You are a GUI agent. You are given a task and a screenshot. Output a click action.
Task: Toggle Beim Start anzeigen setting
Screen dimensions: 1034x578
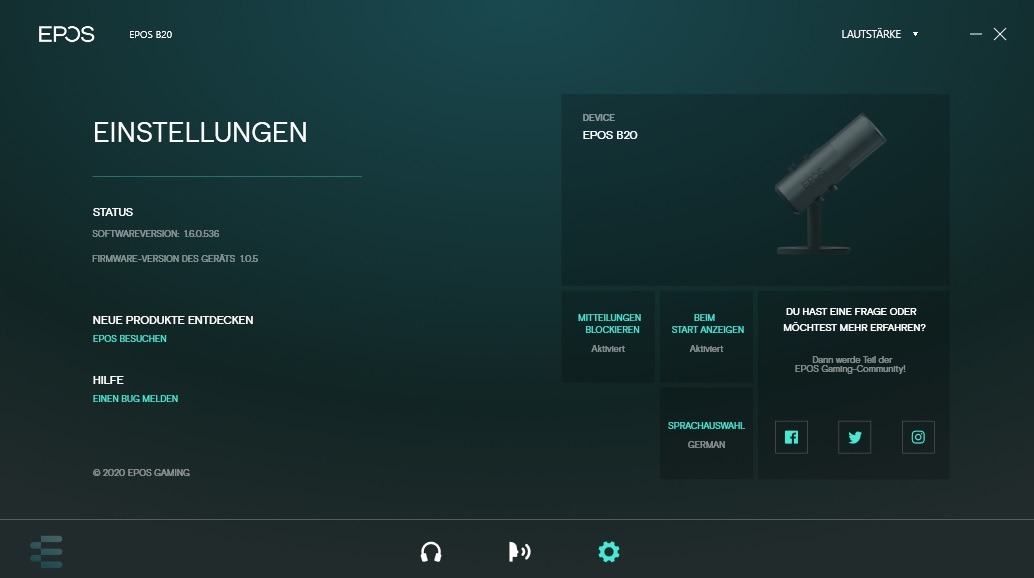(706, 336)
